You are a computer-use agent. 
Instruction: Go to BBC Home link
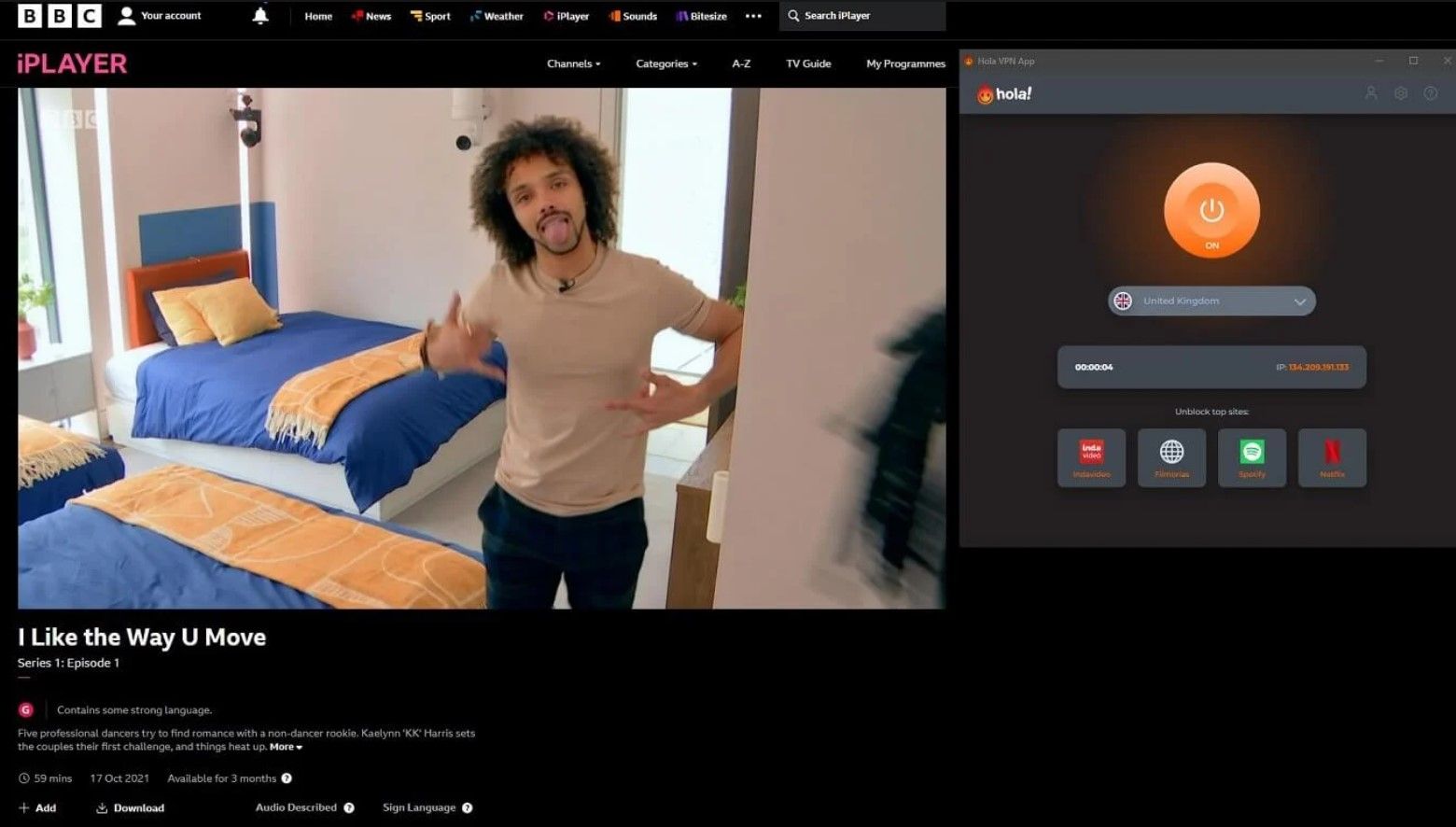tap(318, 16)
